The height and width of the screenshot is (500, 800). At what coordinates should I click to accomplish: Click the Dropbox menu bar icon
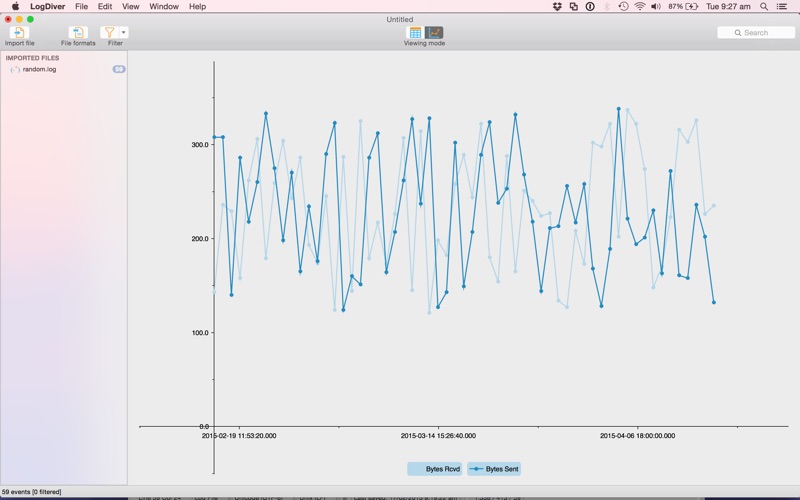(557, 7)
